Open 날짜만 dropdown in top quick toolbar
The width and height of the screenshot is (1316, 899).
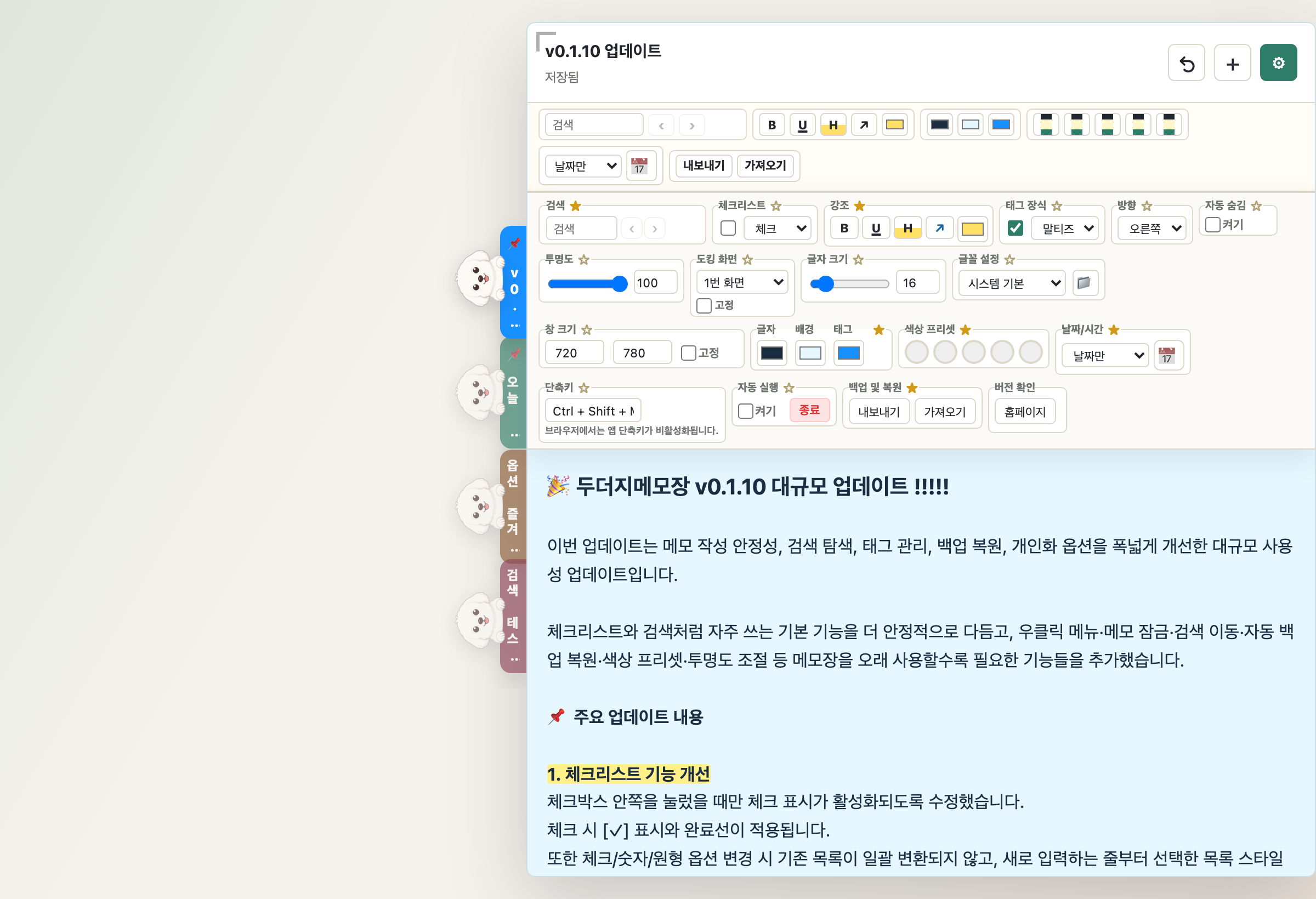pos(585,166)
